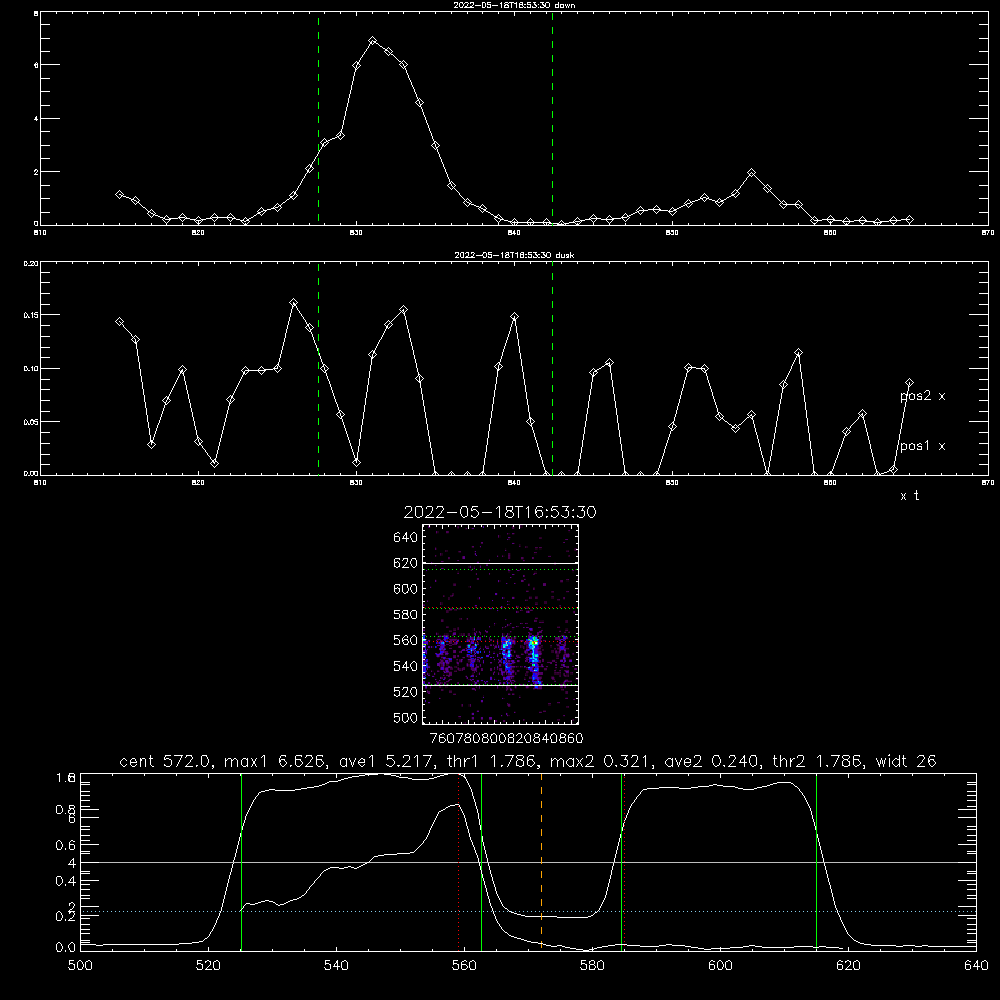Click the y-axis label 580 on spectrogram
Image resolution: width=1000 pixels, height=1000 pixels.
406,615
